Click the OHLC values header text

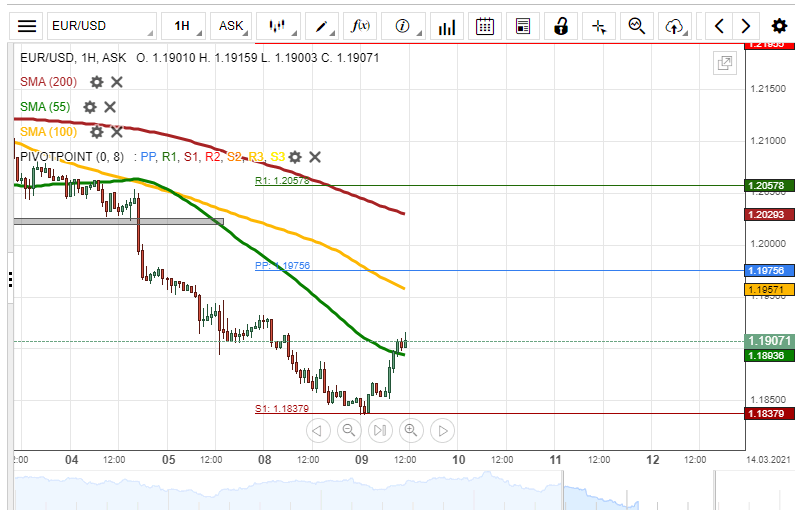tap(258, 58)
